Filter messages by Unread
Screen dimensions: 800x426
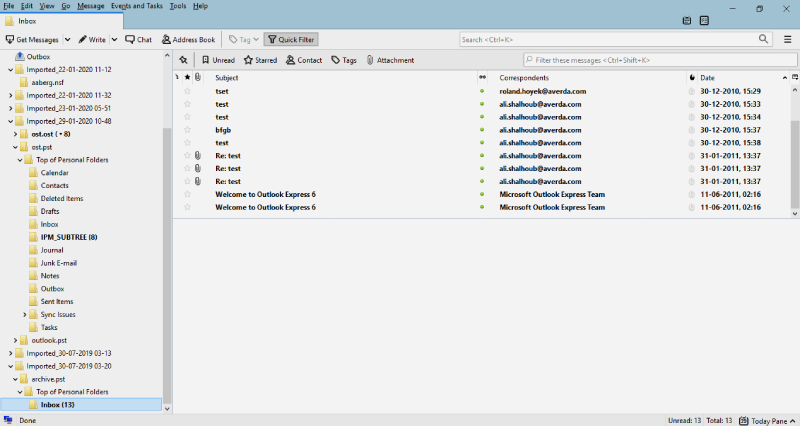click(x=218, y=60)
